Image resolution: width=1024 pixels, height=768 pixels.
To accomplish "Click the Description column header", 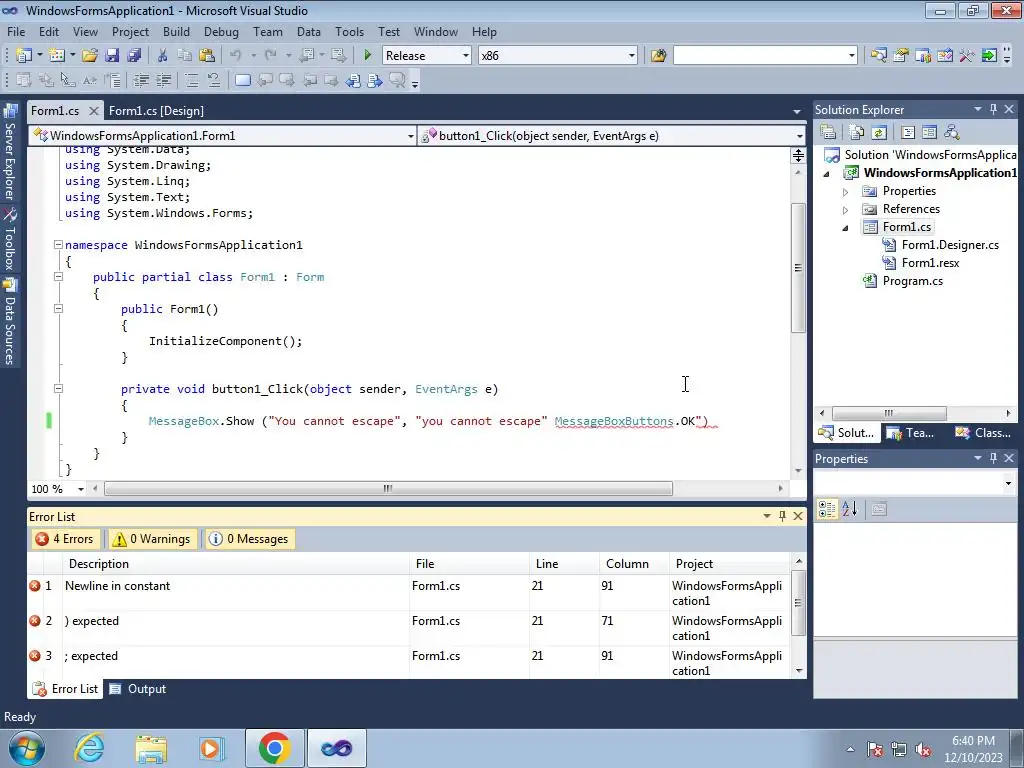I will pos(236,564).
